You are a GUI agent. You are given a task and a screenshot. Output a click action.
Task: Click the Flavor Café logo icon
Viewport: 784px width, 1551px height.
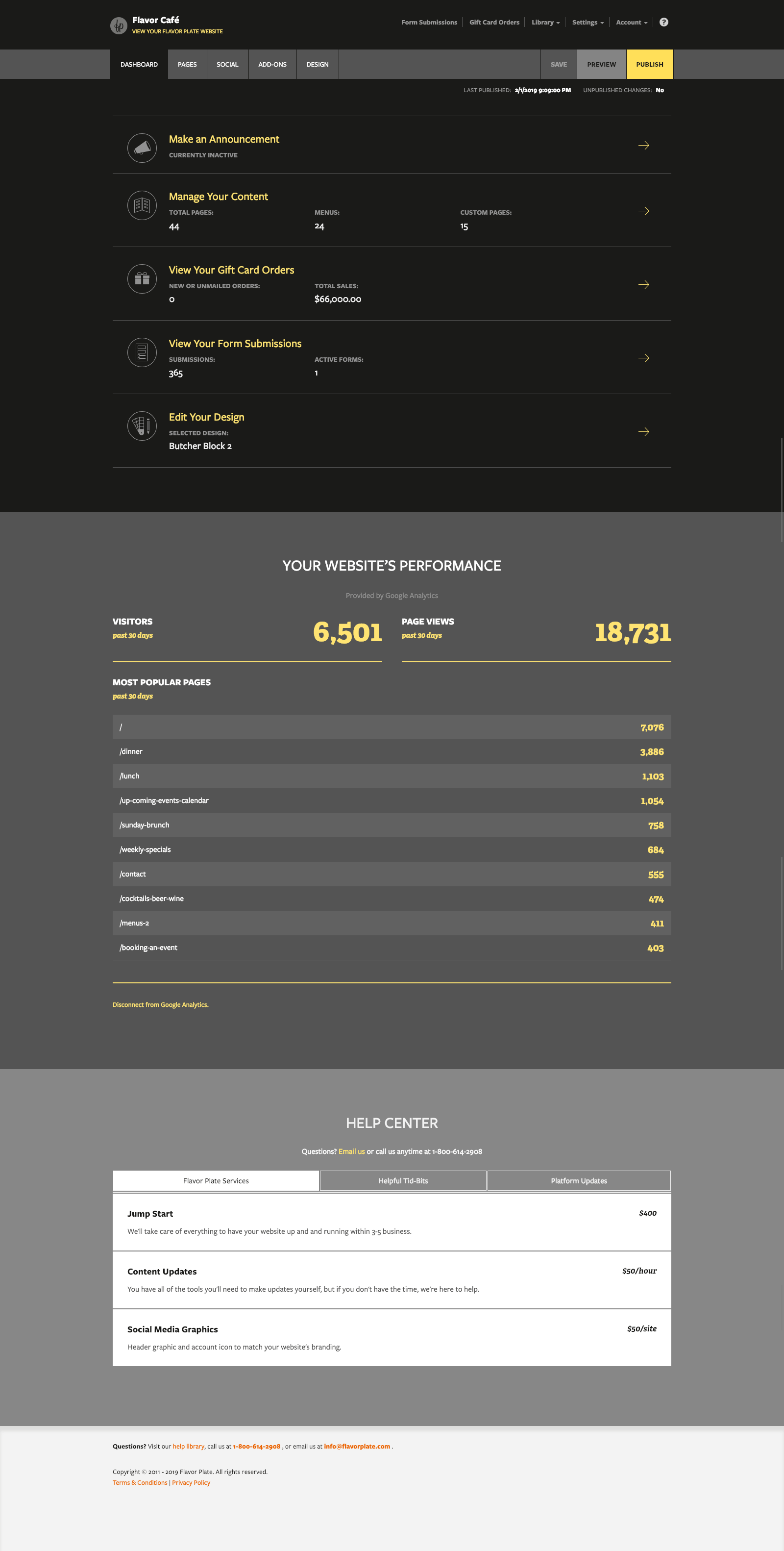[119, 25]
